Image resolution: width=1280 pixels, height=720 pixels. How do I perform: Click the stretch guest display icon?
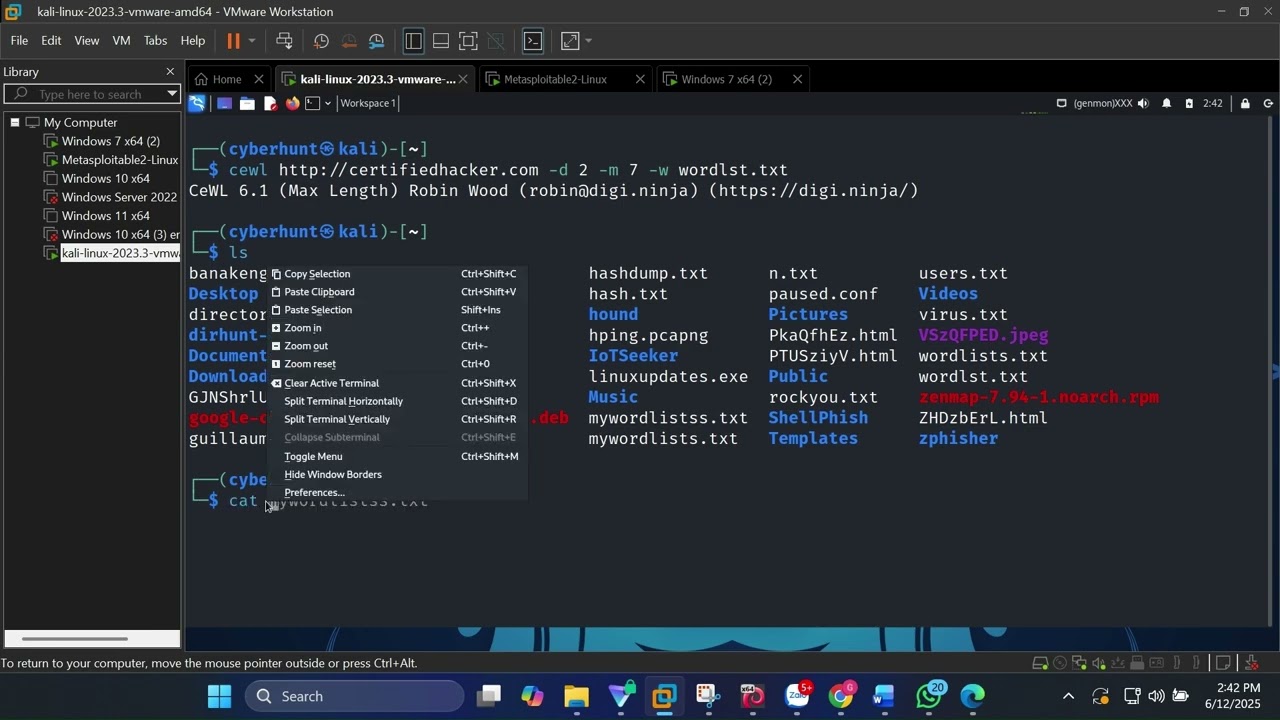(x=570, y=41)
